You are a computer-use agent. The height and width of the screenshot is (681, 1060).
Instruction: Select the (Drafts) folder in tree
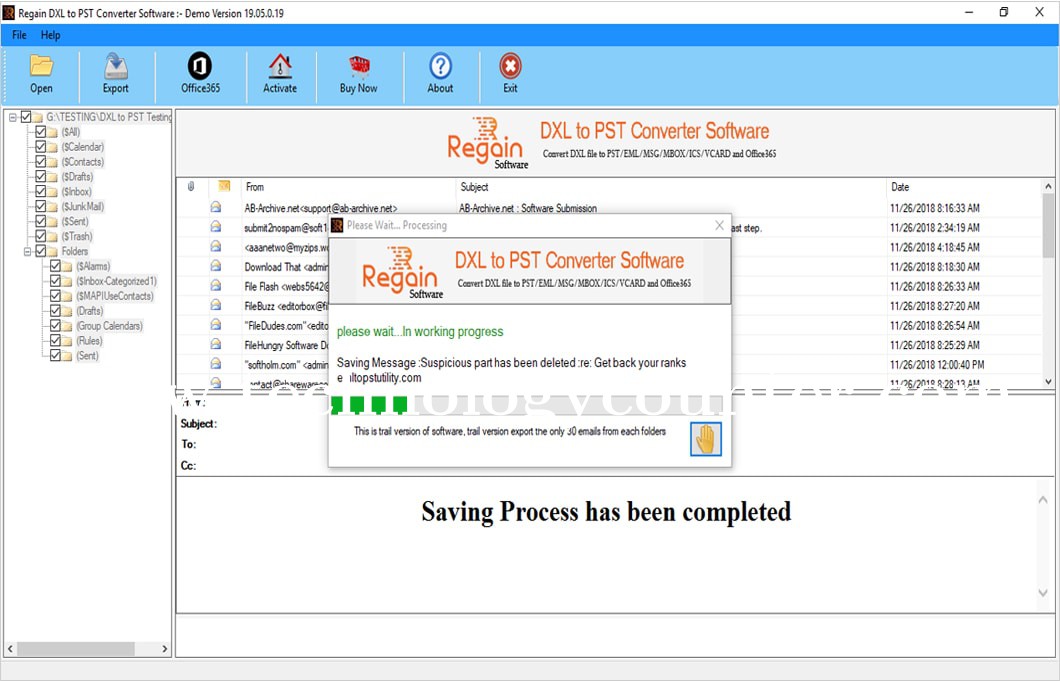[x=89, y=311]
